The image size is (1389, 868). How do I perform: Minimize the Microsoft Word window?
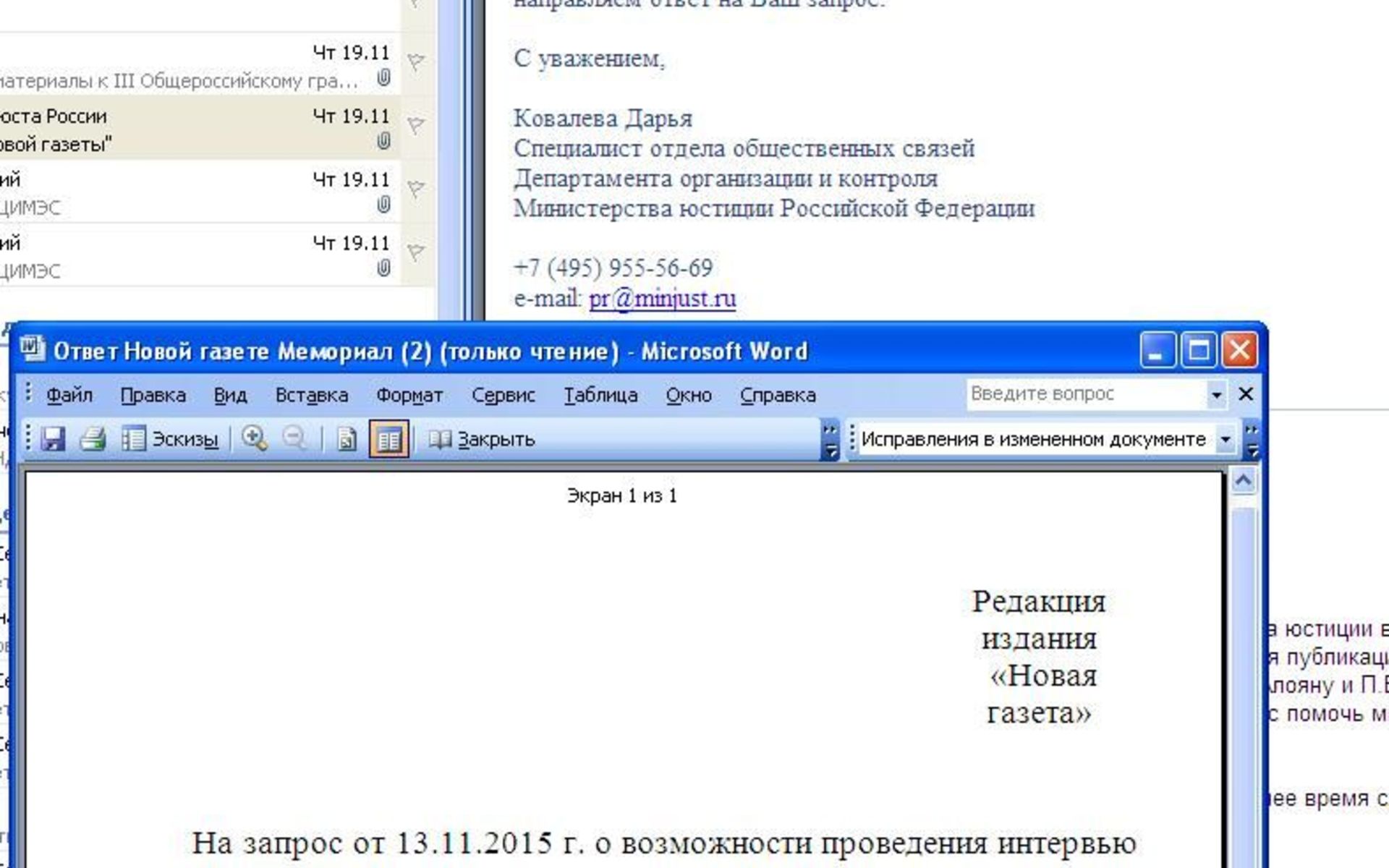pos(1157,350)
